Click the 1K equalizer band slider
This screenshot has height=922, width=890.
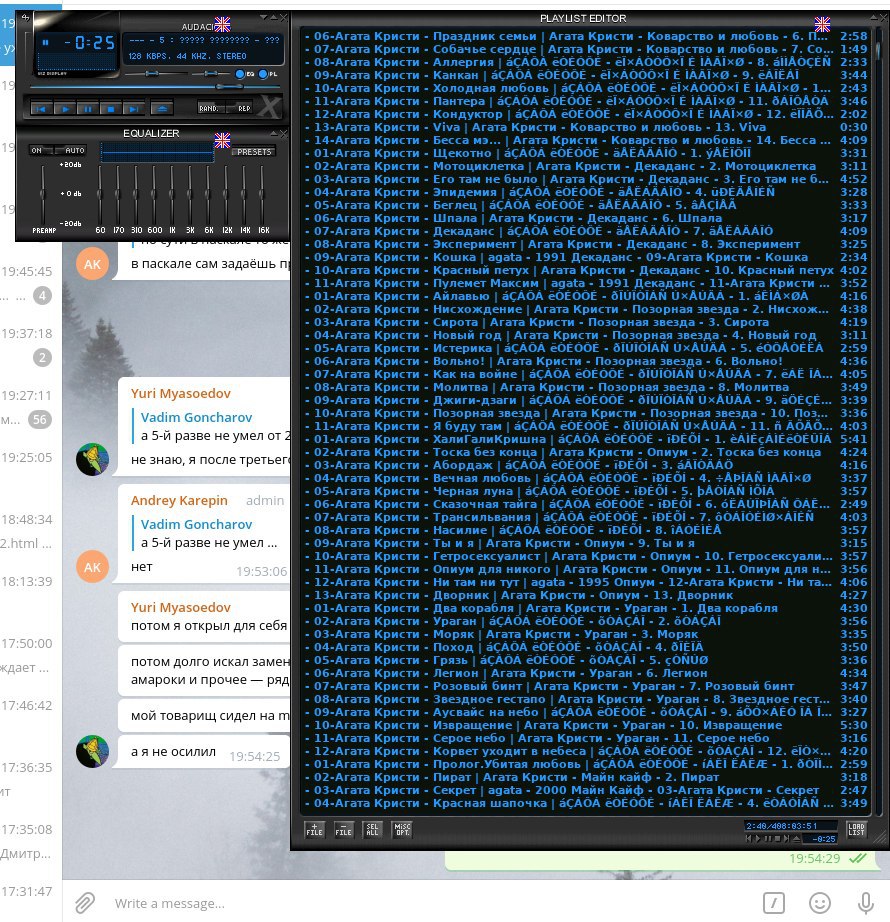tap(172, 193)
